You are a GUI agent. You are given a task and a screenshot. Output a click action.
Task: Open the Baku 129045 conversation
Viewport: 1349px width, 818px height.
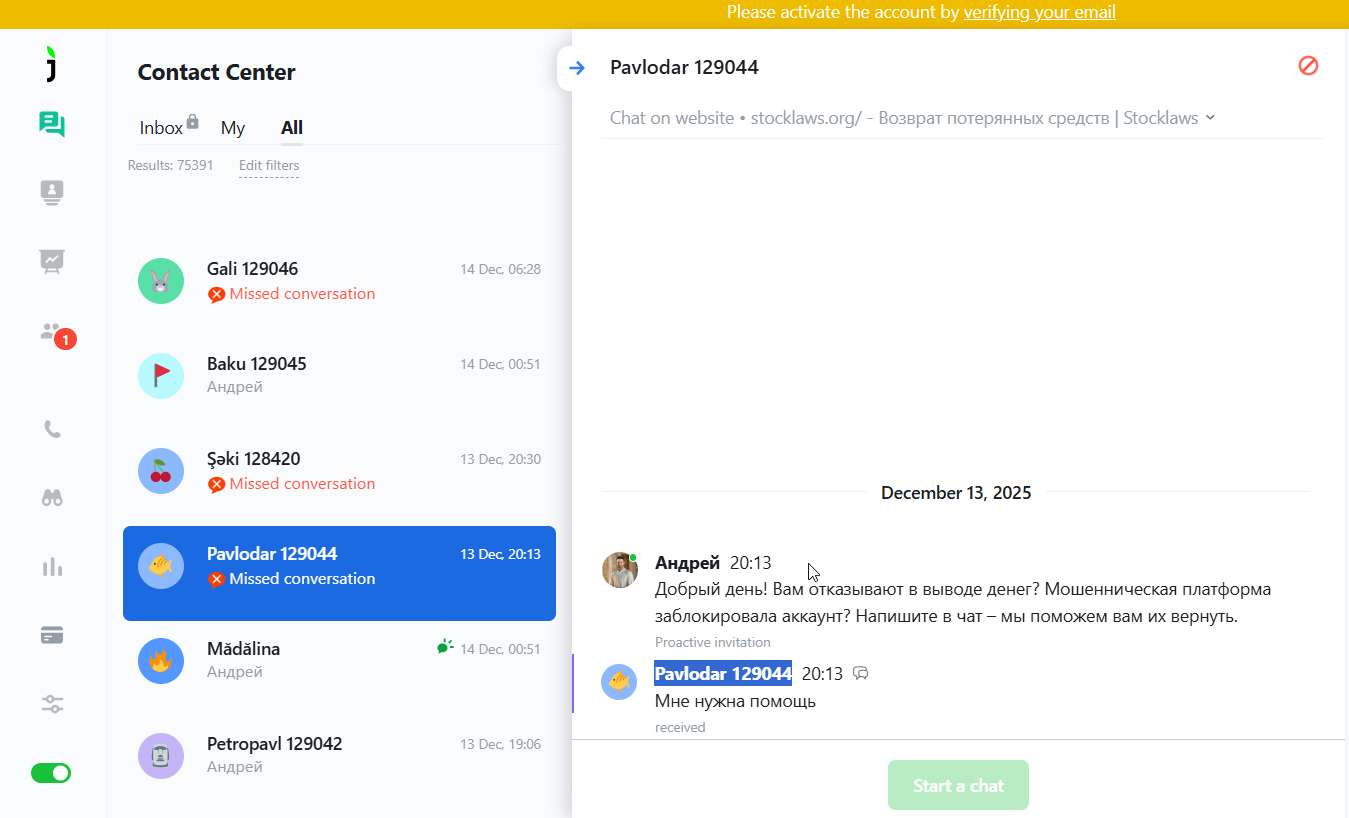[x=339, y=376]
